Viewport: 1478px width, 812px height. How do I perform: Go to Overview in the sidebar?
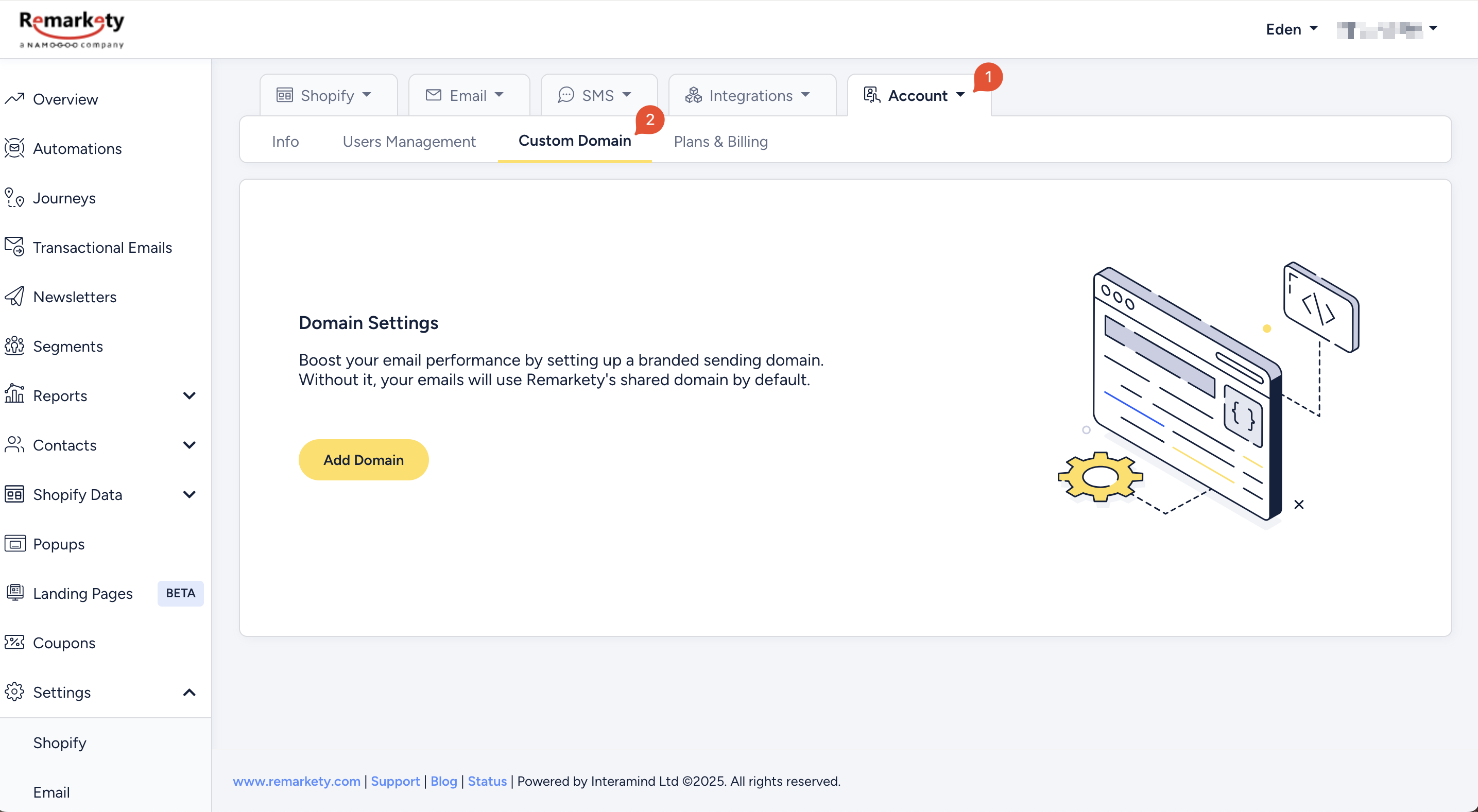pos(65,99)
